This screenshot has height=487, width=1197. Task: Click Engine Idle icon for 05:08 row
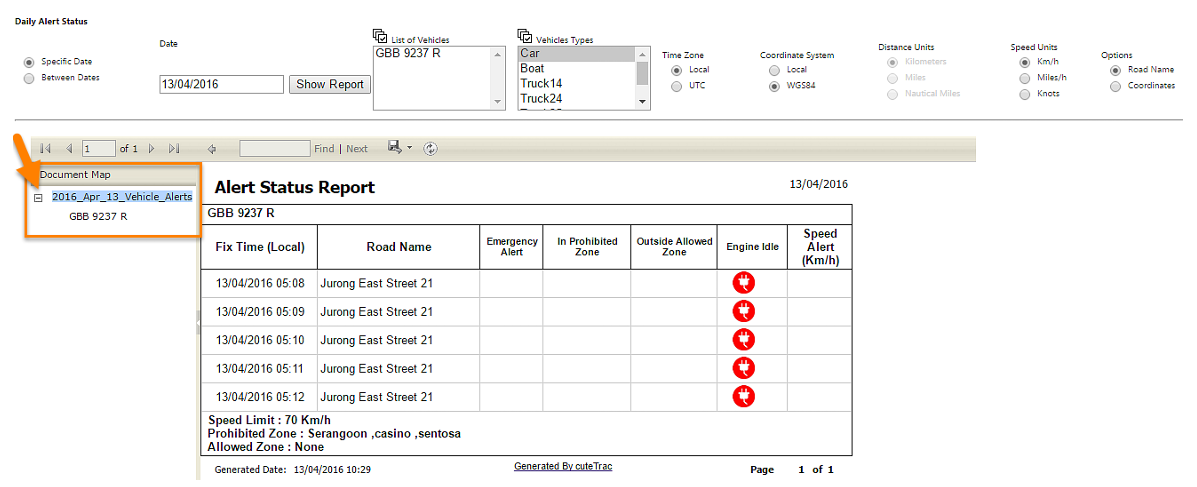pos(744,283)
